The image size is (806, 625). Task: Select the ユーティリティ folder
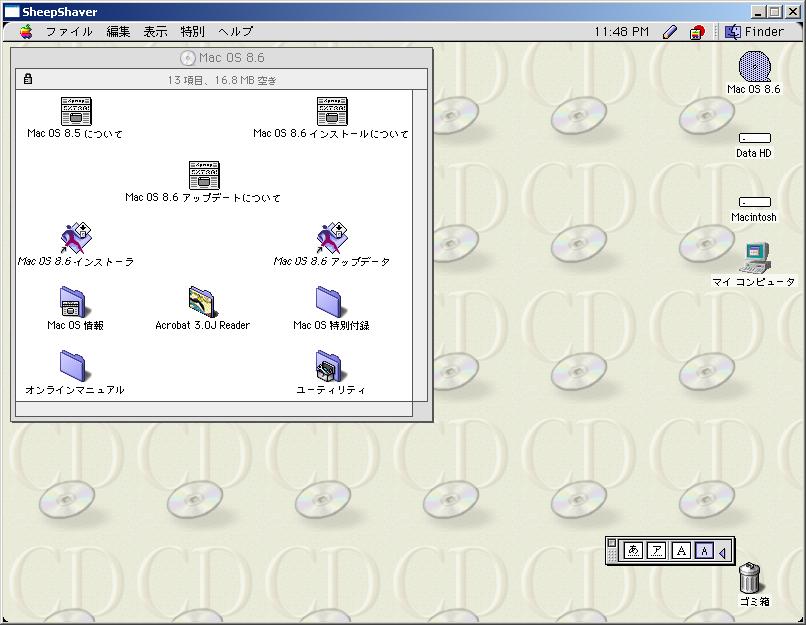point(329,366)
